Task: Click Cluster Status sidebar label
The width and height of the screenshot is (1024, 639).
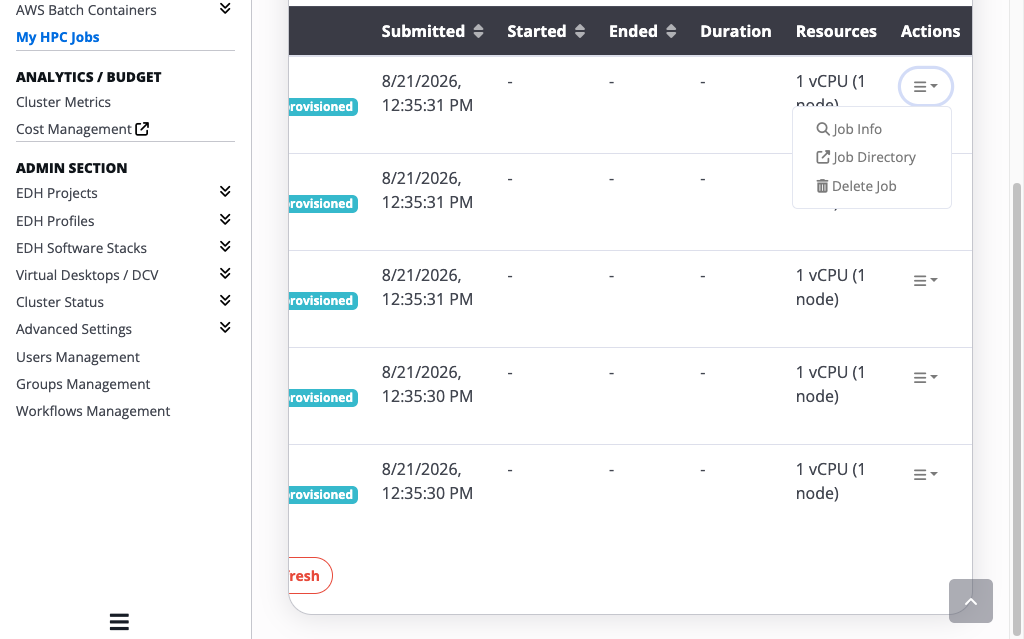Action: 60,303
